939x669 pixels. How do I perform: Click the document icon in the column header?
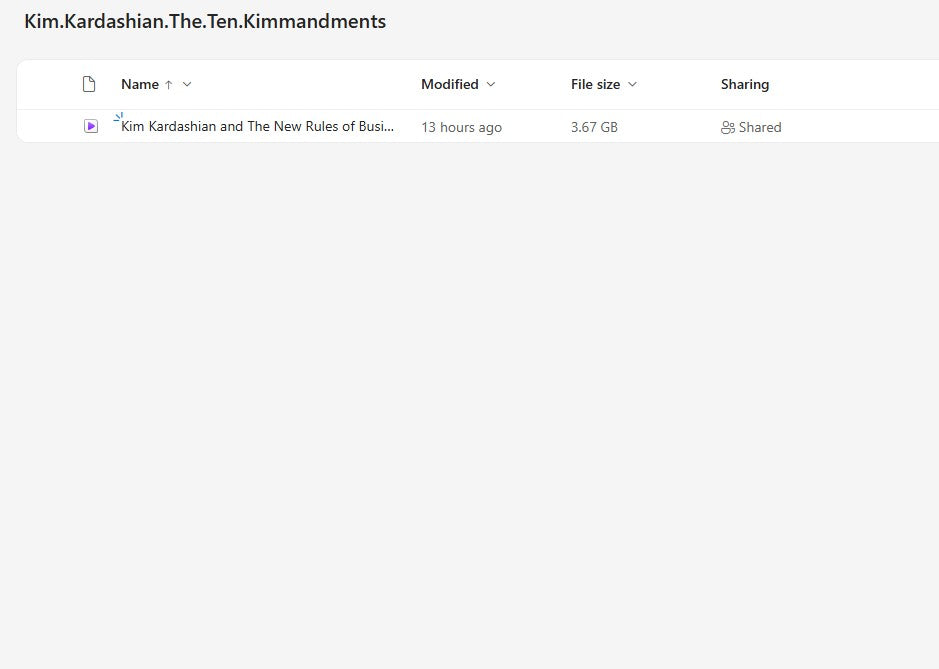pos(89,84)
